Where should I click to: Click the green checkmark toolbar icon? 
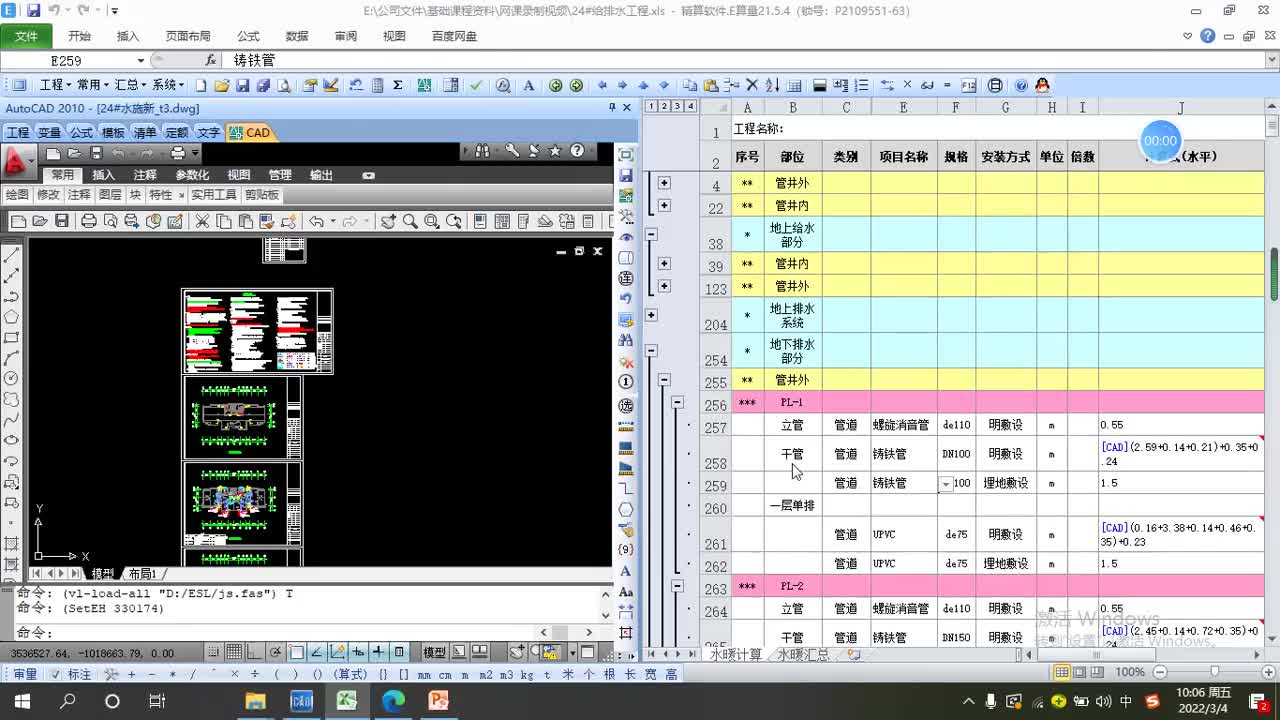tap(476, 85)
